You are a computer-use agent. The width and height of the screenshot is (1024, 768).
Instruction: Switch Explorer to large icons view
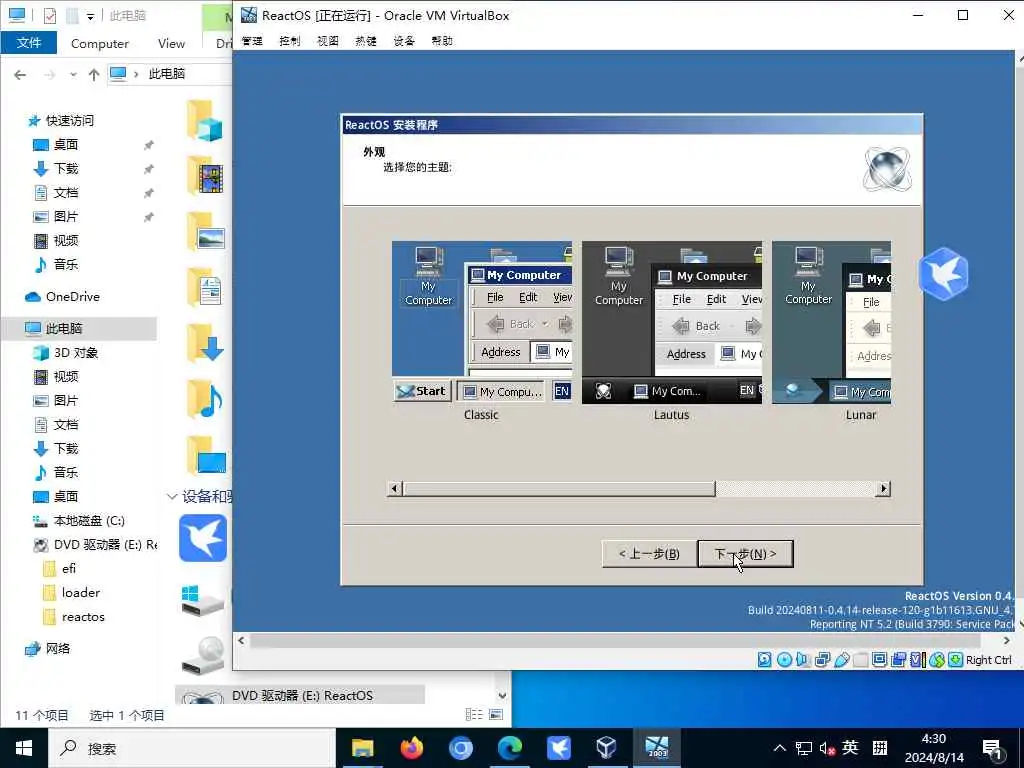(496, 714)
